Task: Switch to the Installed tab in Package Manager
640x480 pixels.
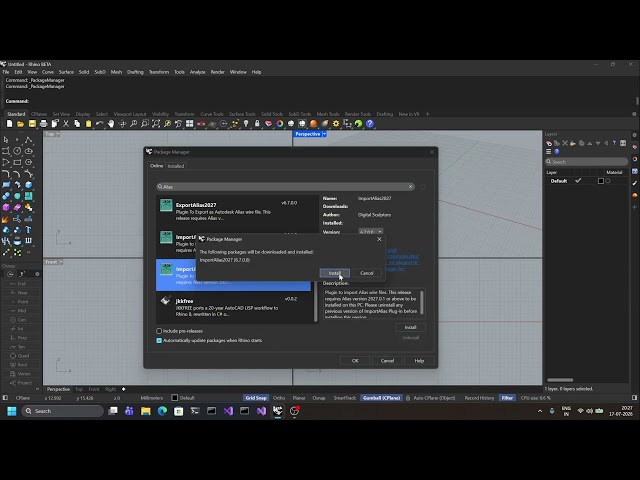Action: point(176,166)
